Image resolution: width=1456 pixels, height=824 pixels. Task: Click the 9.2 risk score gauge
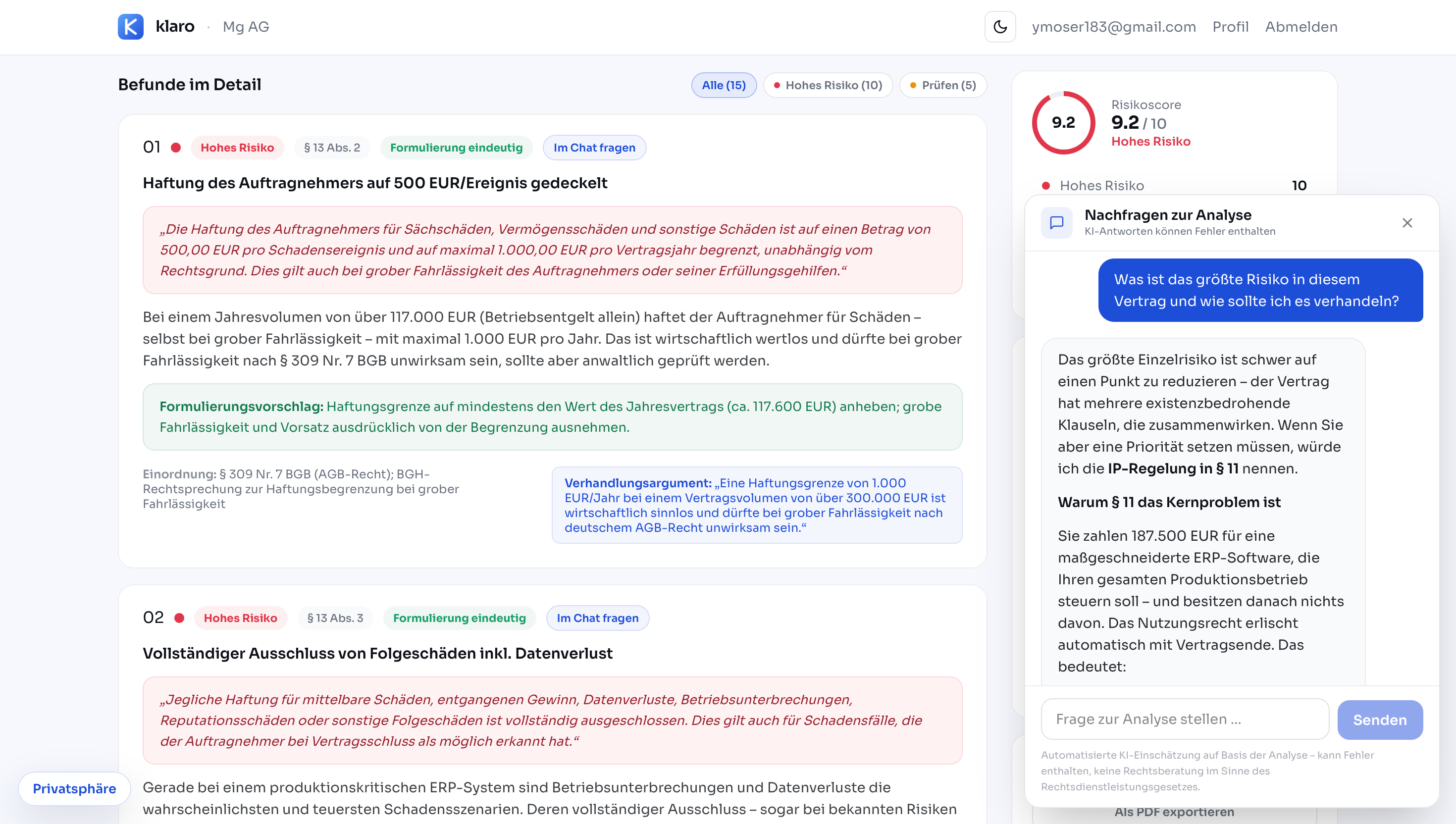1063,122
